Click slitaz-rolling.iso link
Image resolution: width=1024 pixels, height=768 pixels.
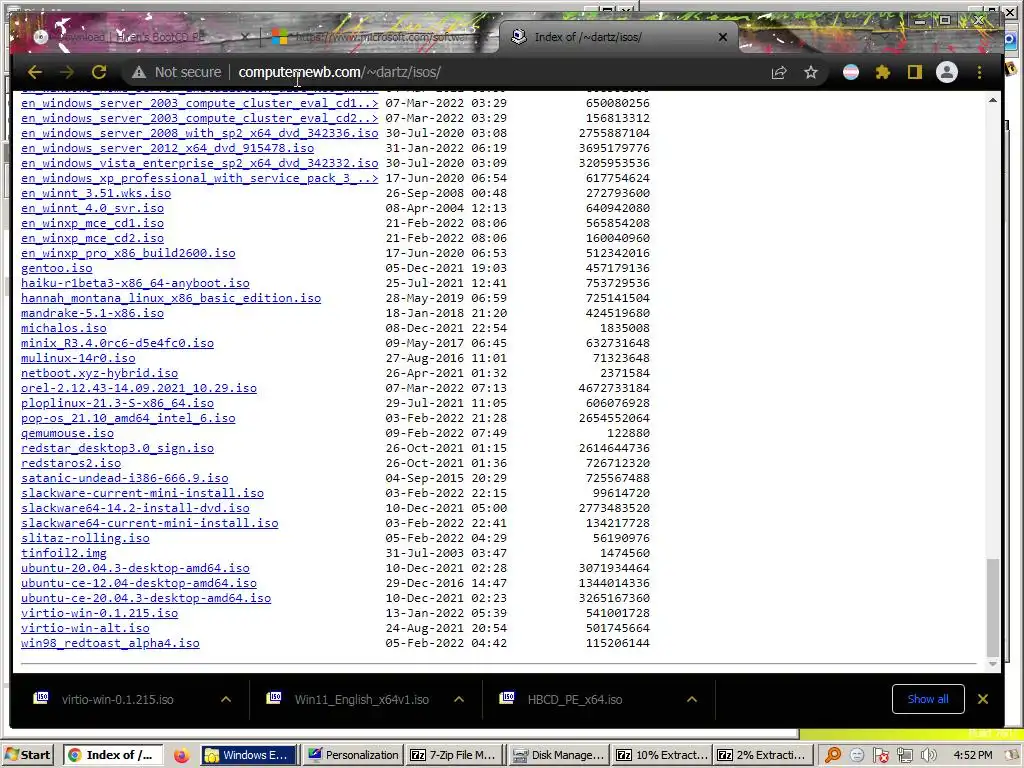point(85,539)
